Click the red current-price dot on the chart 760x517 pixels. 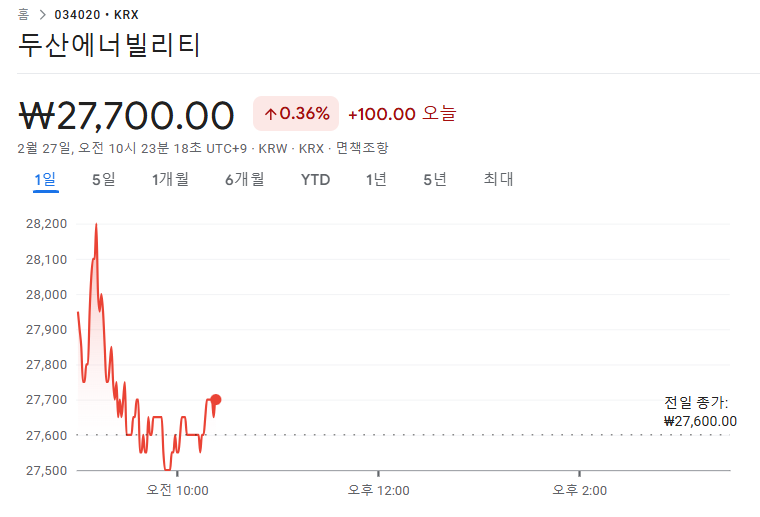point(216,400)
